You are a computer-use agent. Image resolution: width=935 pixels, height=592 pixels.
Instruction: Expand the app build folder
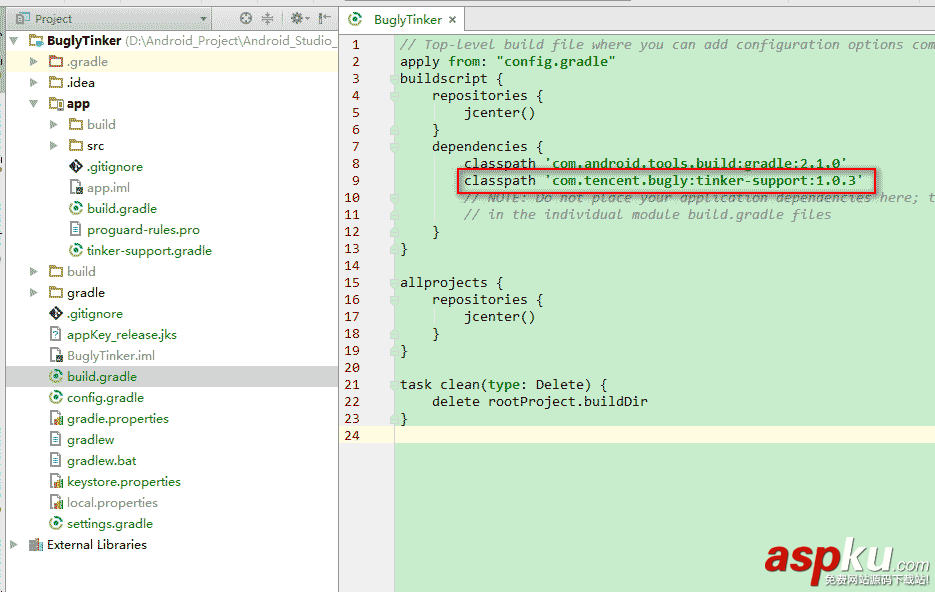click(x=54, y=124)
